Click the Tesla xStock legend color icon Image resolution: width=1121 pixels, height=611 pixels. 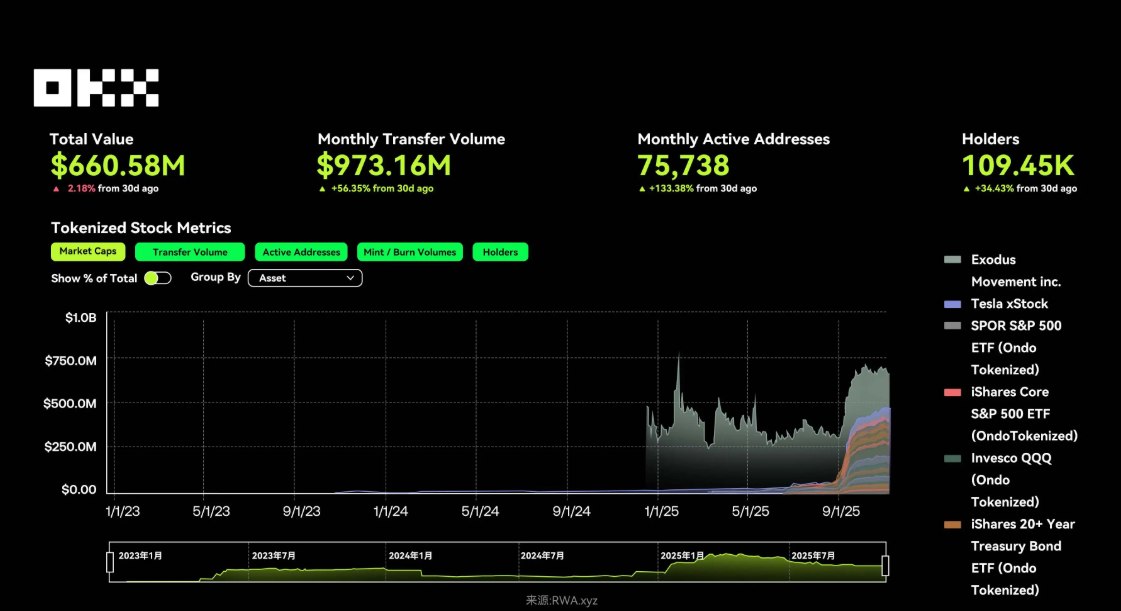point(952,304)
